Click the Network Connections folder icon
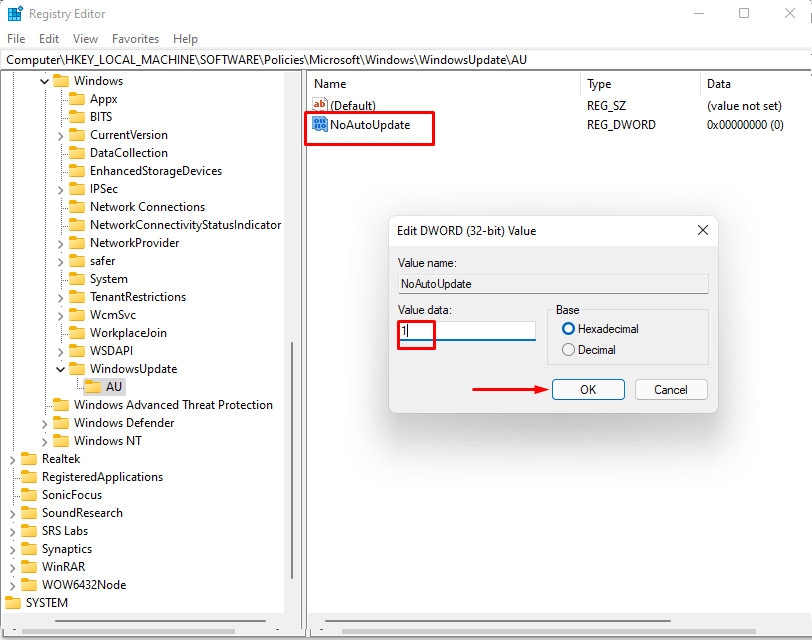This screenshot has height=640, width=812. pyautogui.click(x=77, y=207)
